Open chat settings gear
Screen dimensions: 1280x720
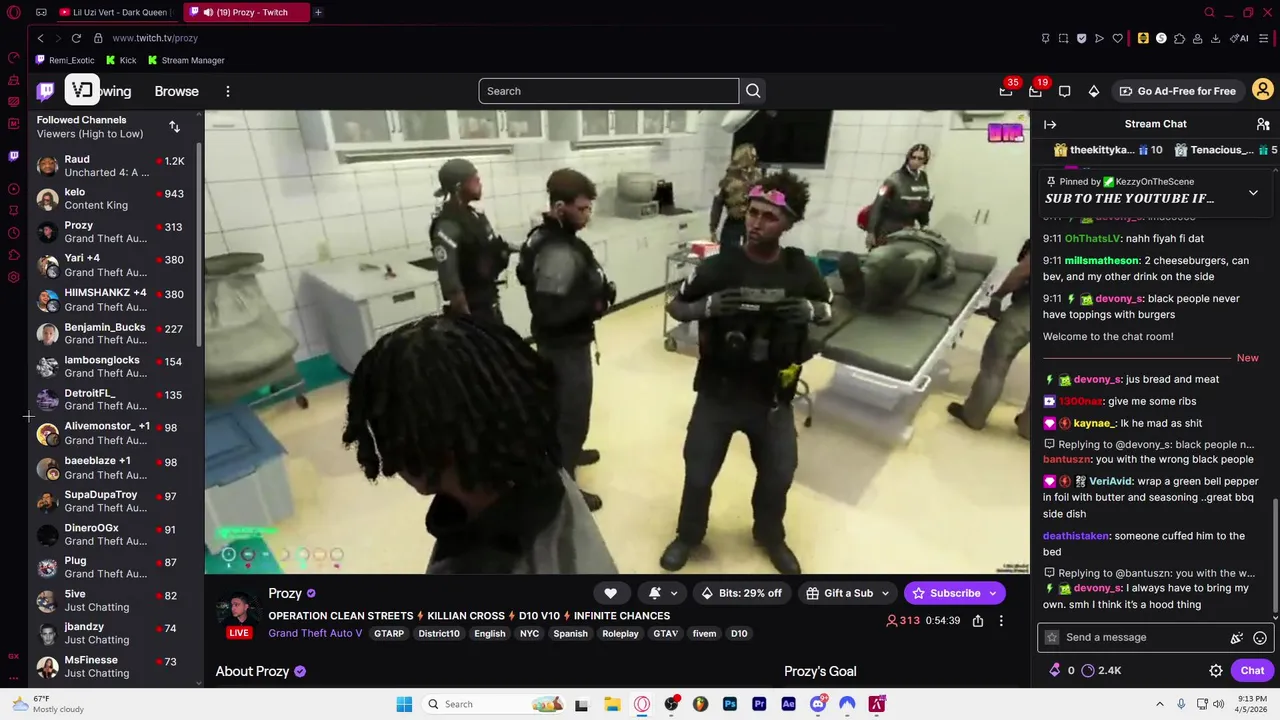point(1216,671)
